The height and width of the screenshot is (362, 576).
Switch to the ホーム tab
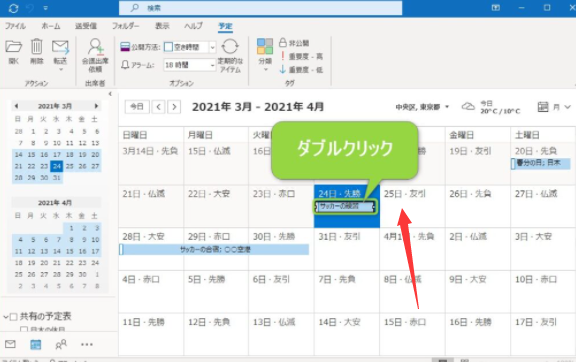pyautogui.click(x=51, y=26)
